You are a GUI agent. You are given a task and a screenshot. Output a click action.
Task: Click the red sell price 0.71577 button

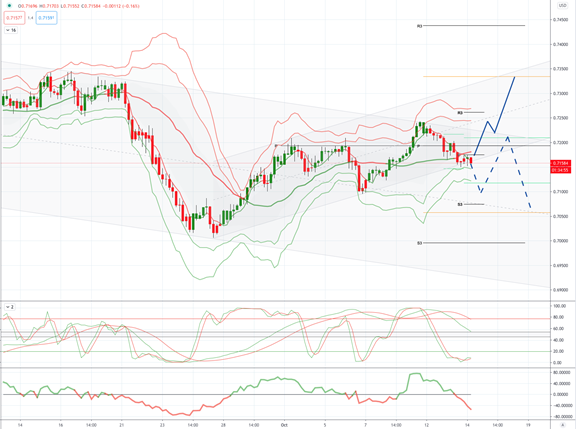(x=14, y=18)
